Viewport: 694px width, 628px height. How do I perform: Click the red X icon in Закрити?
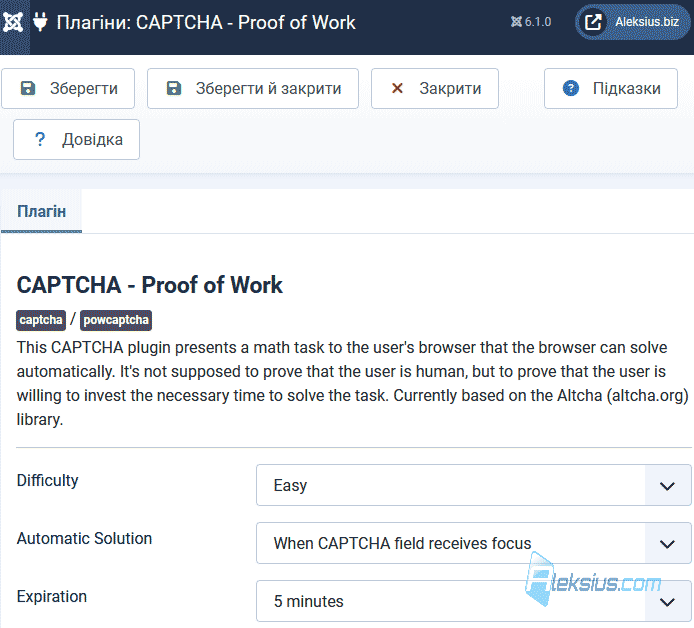tap(397, 89)
